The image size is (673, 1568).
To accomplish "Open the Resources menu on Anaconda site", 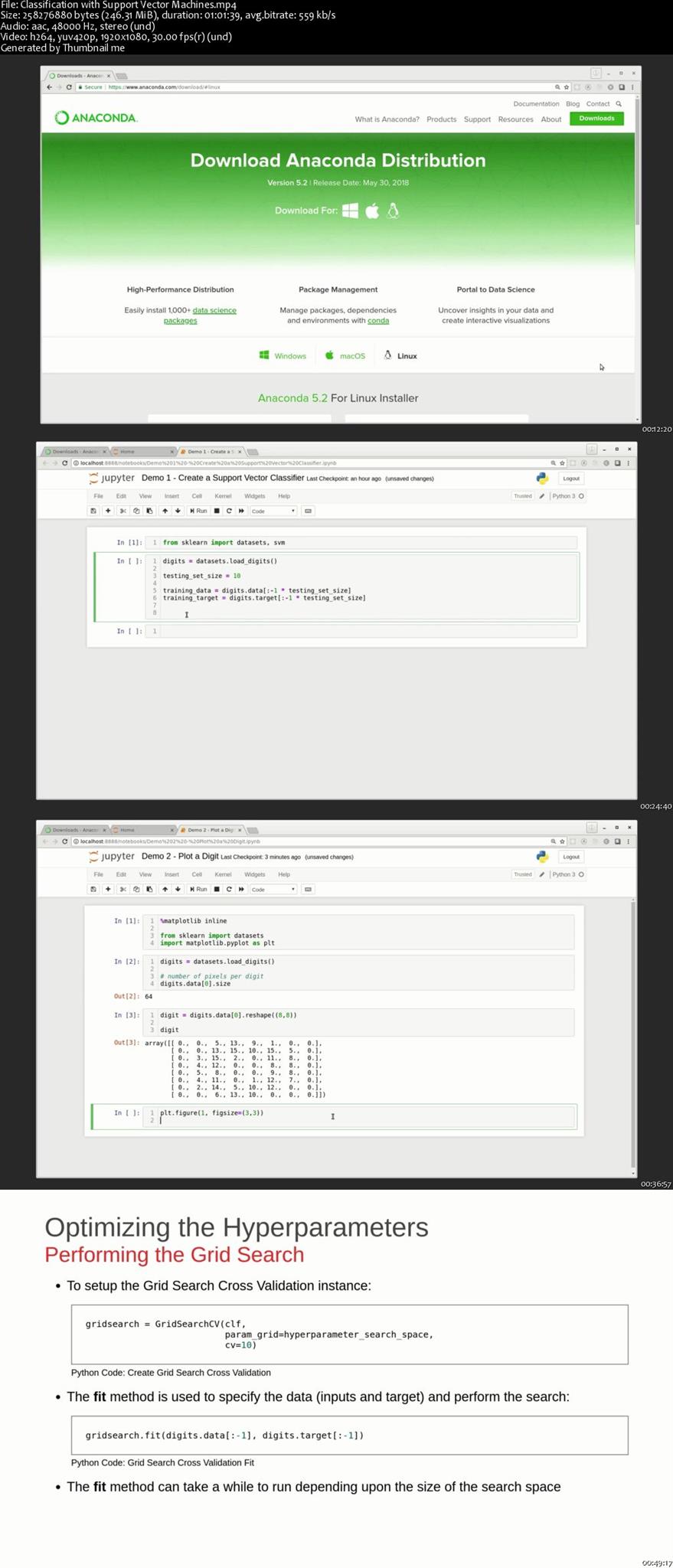I will coord(515,119).
